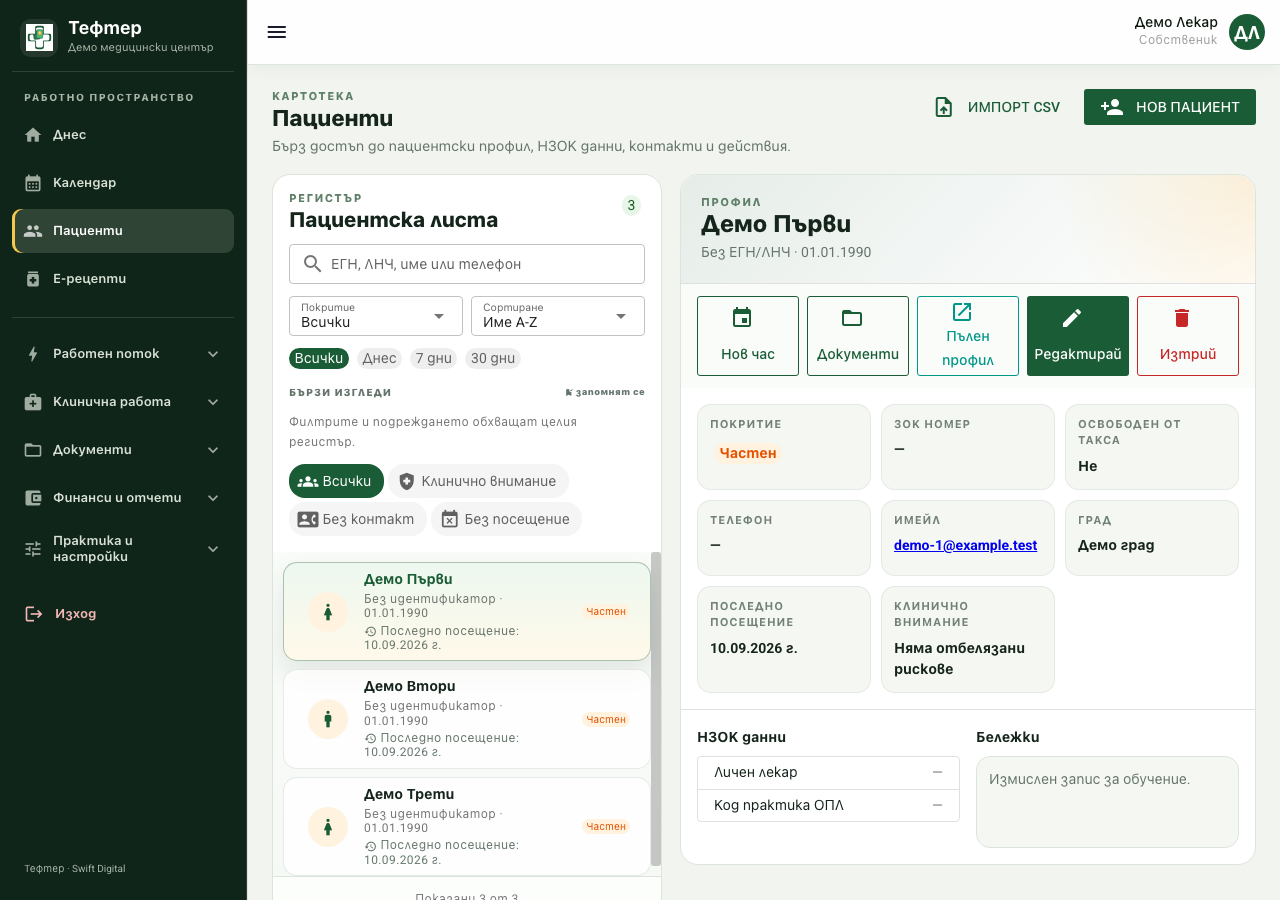Click the folder icon on Документи button
This screenshot has height=900, width=1280.
(852, 318)
